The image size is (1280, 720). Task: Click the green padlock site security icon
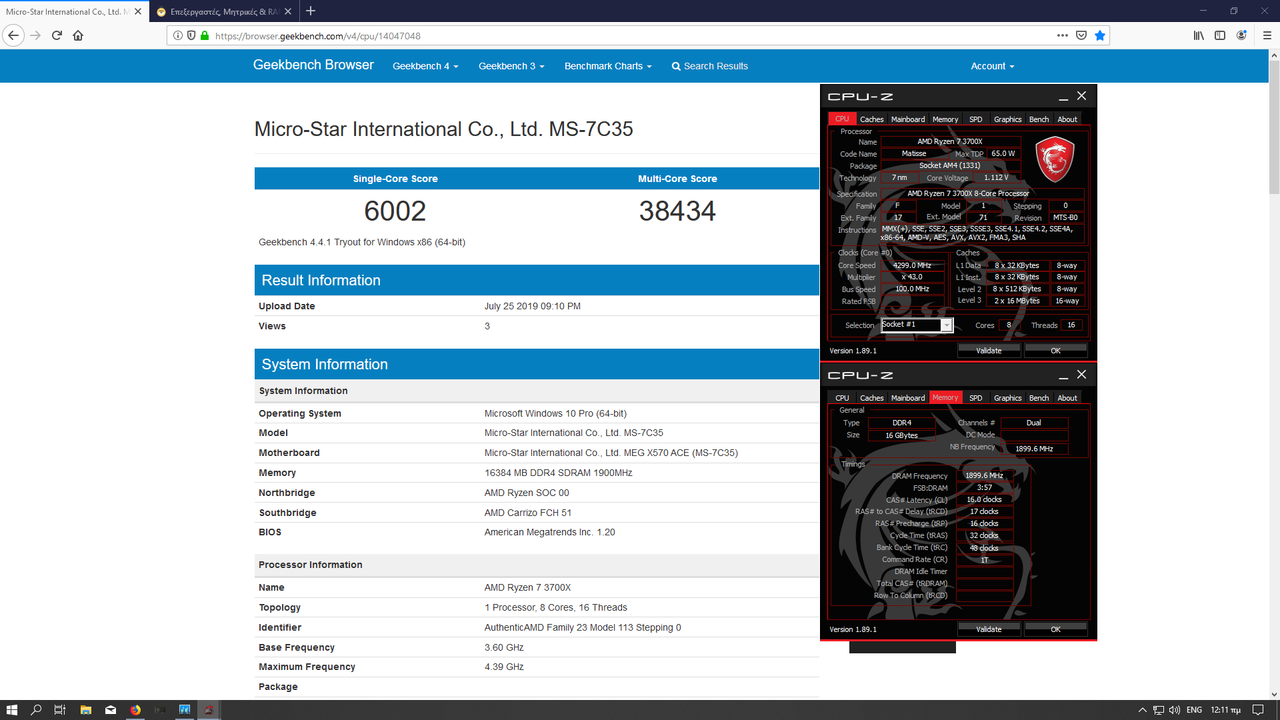point(205,35)
